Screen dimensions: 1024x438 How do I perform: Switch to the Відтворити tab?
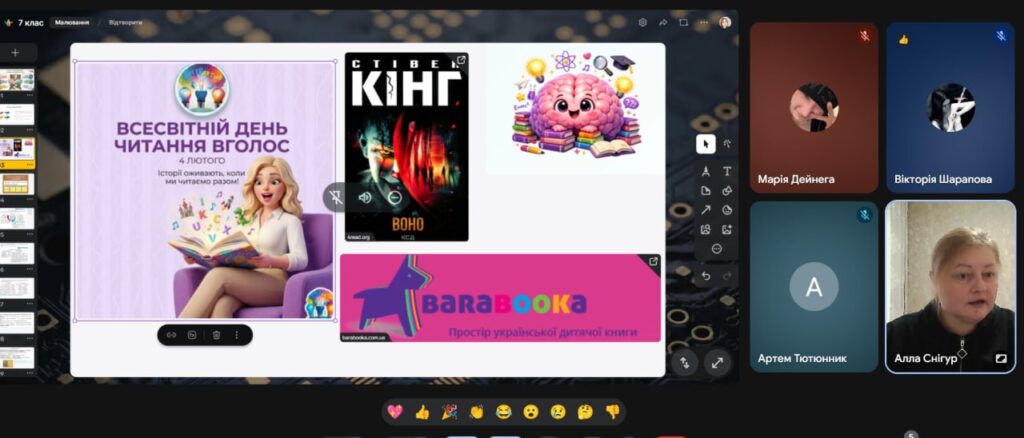pyautogui.click(x=125, y=22)
